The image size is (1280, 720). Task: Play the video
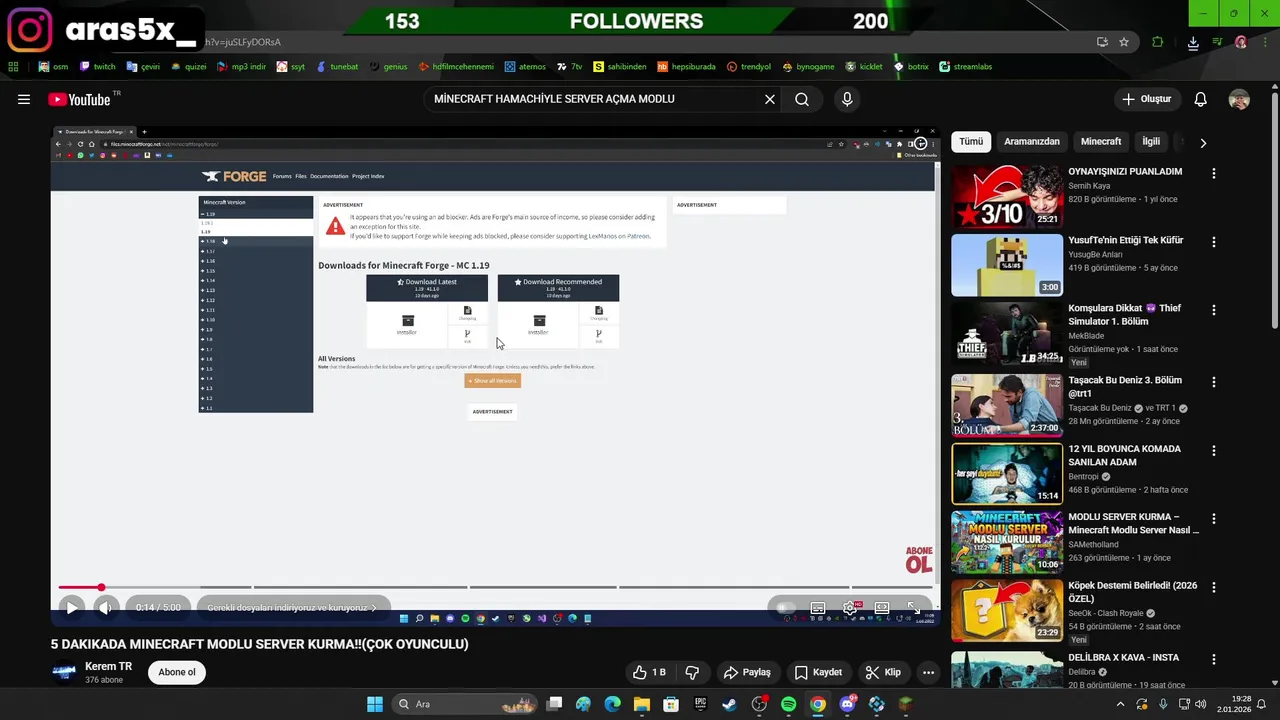(x=71, y=607)
